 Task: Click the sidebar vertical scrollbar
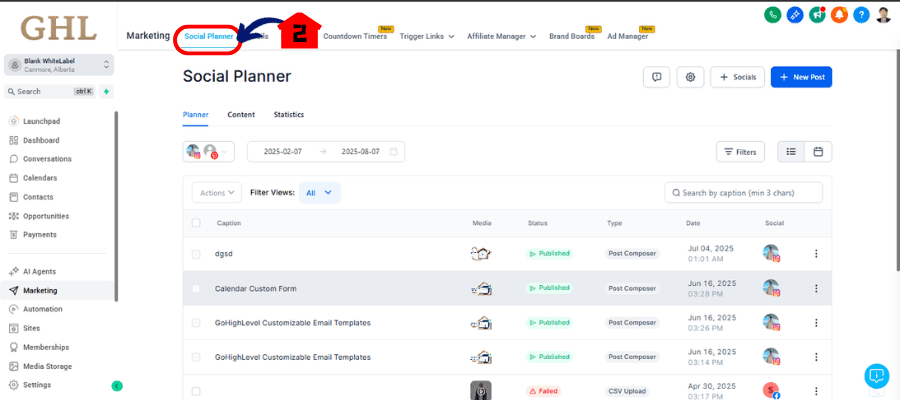coord(117,207)
